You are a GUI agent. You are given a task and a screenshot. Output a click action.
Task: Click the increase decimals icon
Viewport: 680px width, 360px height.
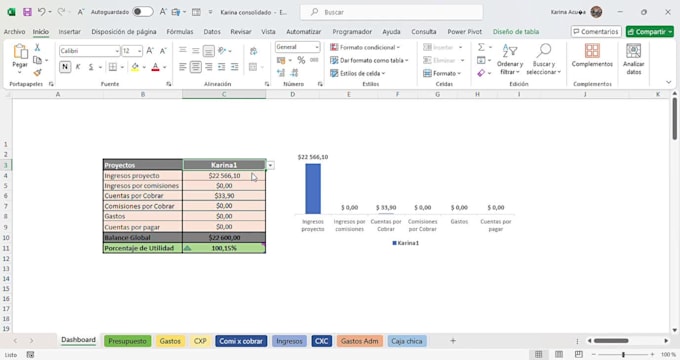(281, 72)
